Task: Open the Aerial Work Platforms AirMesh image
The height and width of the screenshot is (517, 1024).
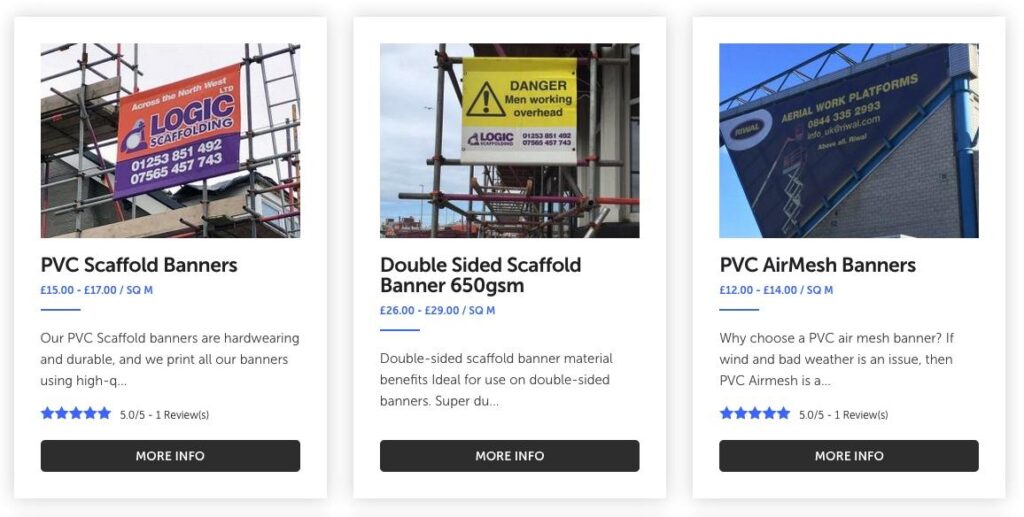Action: 848,140
